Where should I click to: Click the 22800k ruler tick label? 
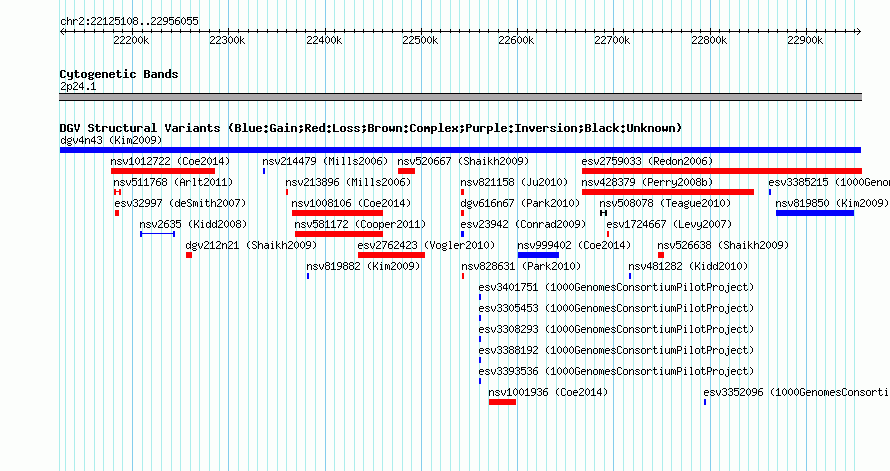point(709,40)
